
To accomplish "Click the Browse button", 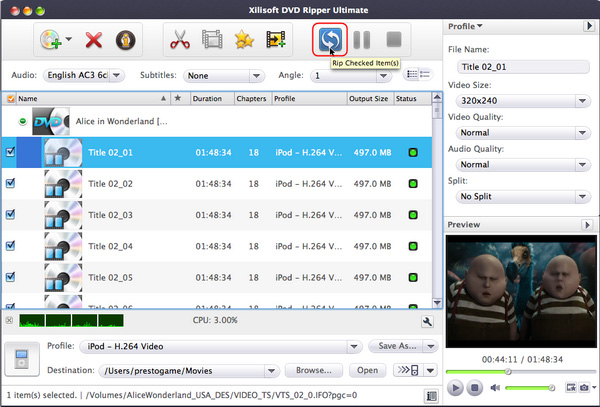I will click(313, 370).
